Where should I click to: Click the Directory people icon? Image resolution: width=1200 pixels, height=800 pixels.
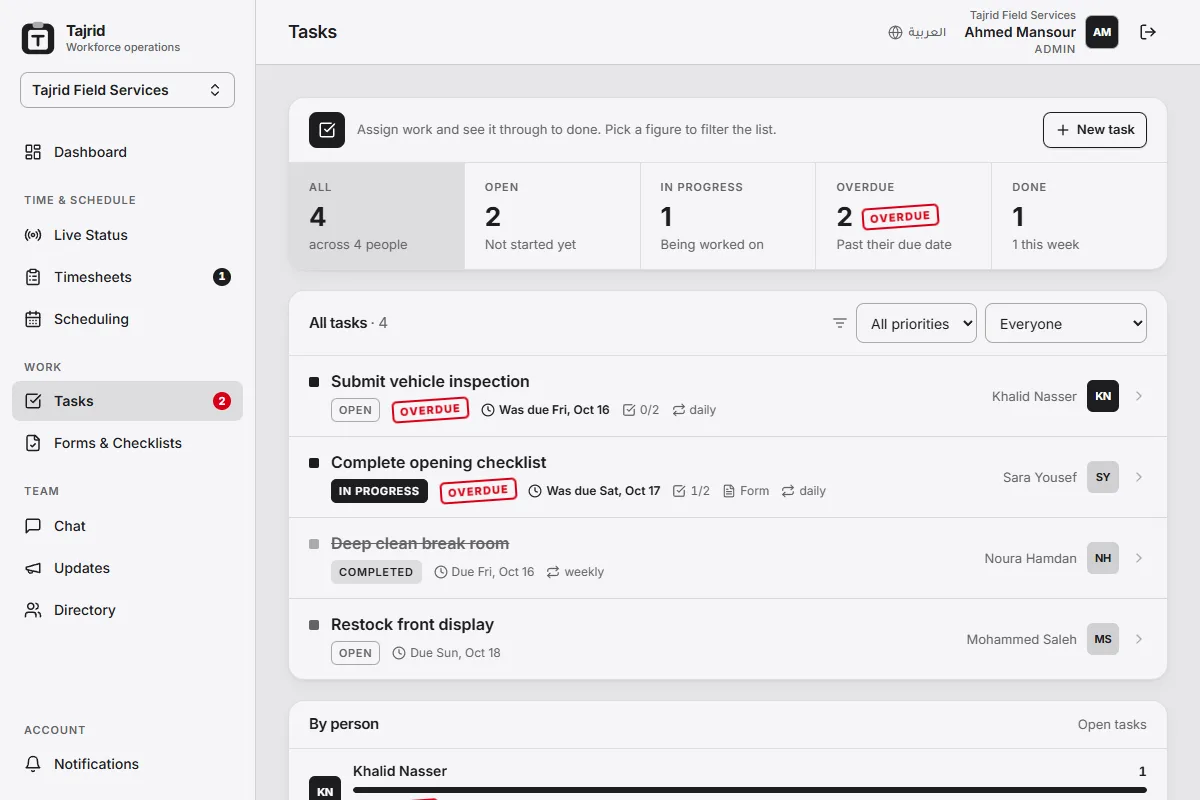(33, 610)
